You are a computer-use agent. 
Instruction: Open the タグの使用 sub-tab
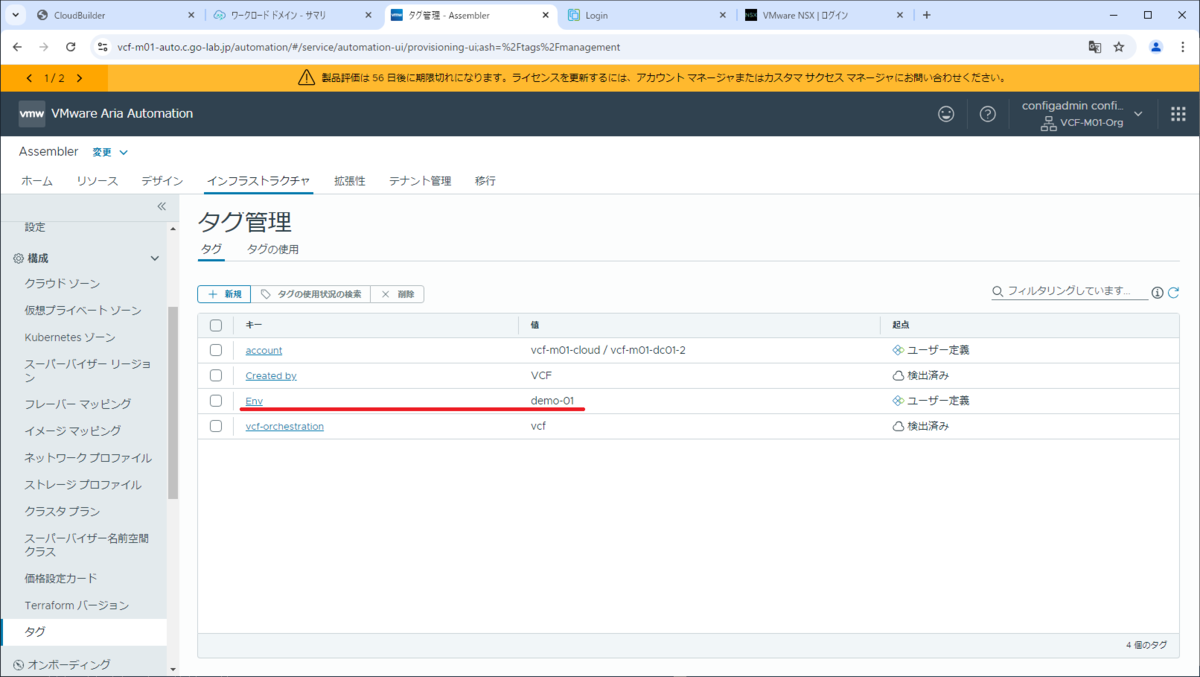(x=273, y=249)
